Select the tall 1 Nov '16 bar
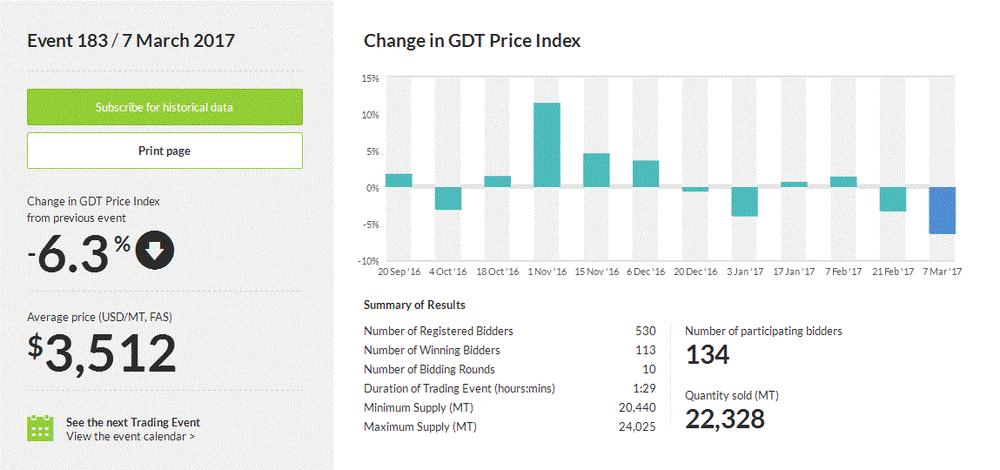 point(546,145)
